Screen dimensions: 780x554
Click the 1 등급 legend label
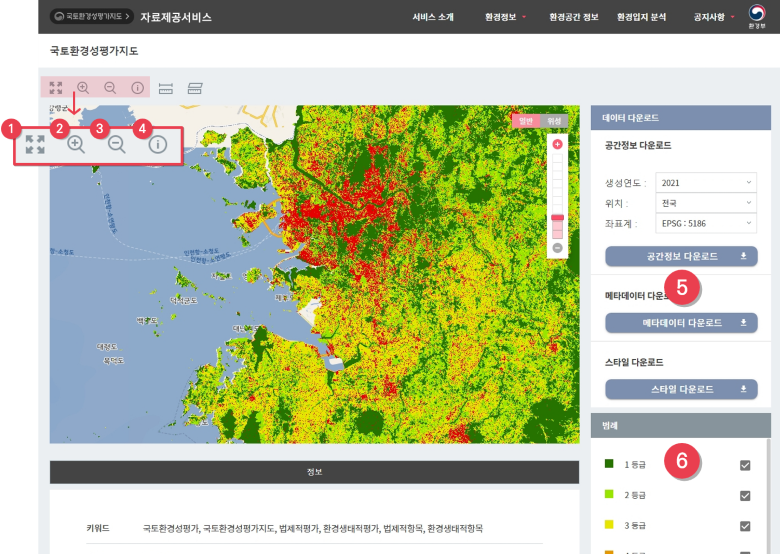(x=635, y=465)
